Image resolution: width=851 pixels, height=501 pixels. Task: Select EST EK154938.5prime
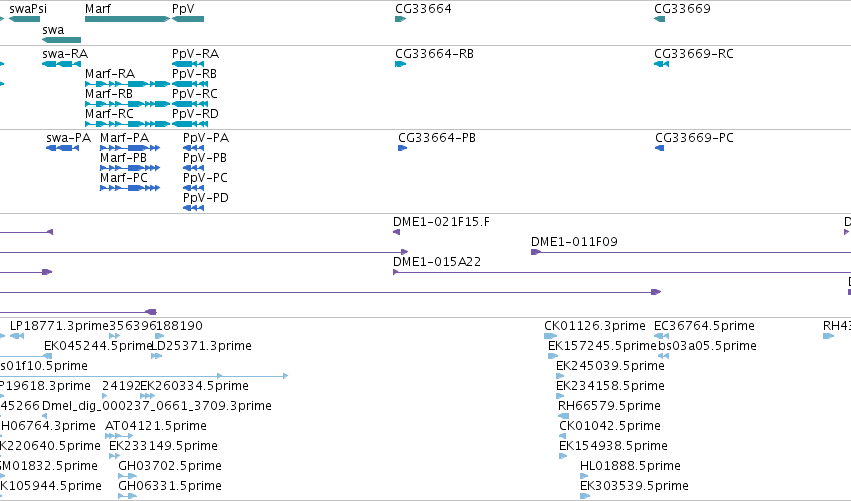[x=563, y=456]
